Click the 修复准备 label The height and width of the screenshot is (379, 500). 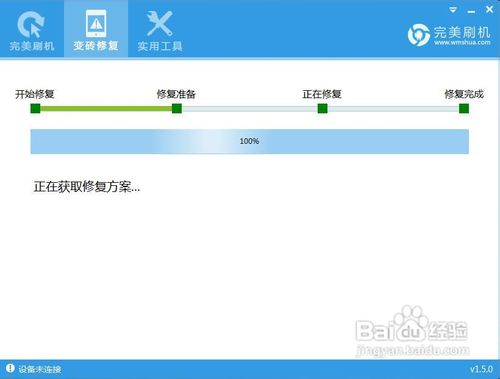[176, 94]
